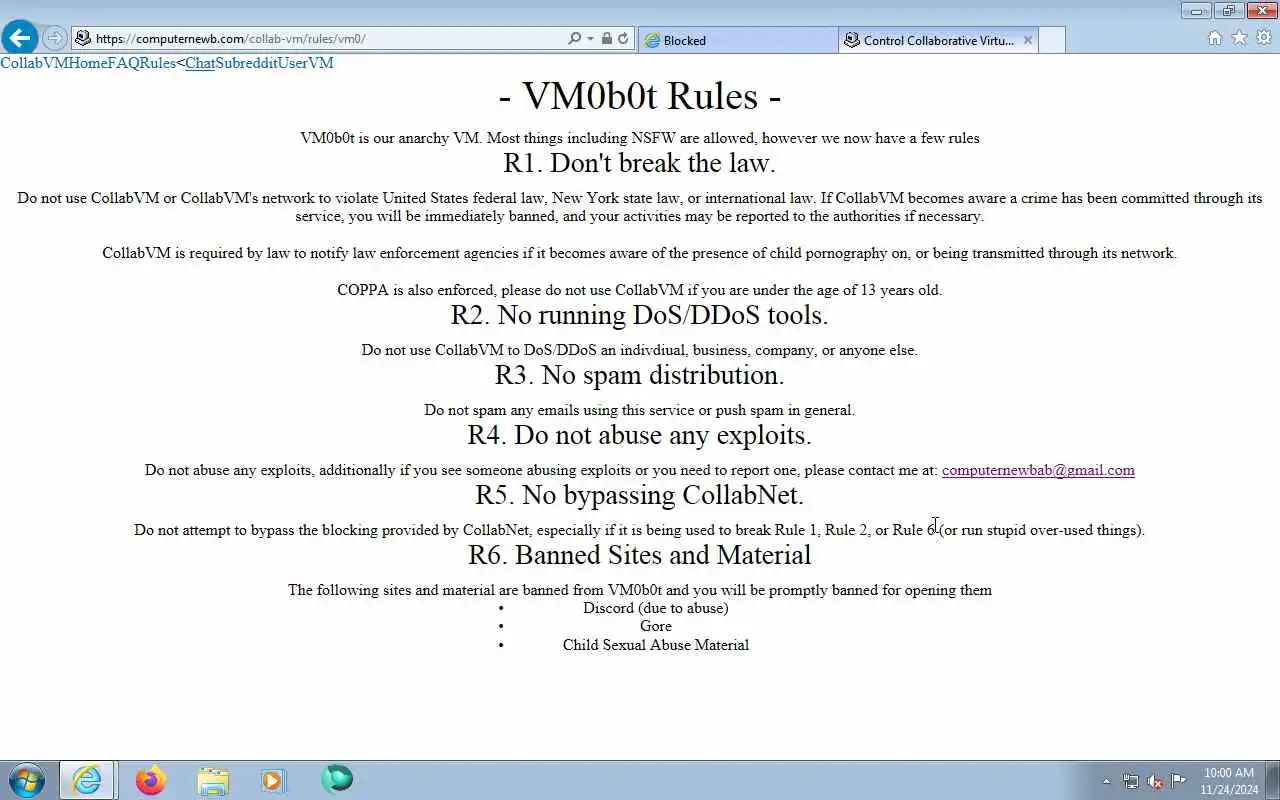
Task: Click the '- VM0b0t Rules -' page heading
Action: pyautogui.click(x=640, y=96)
